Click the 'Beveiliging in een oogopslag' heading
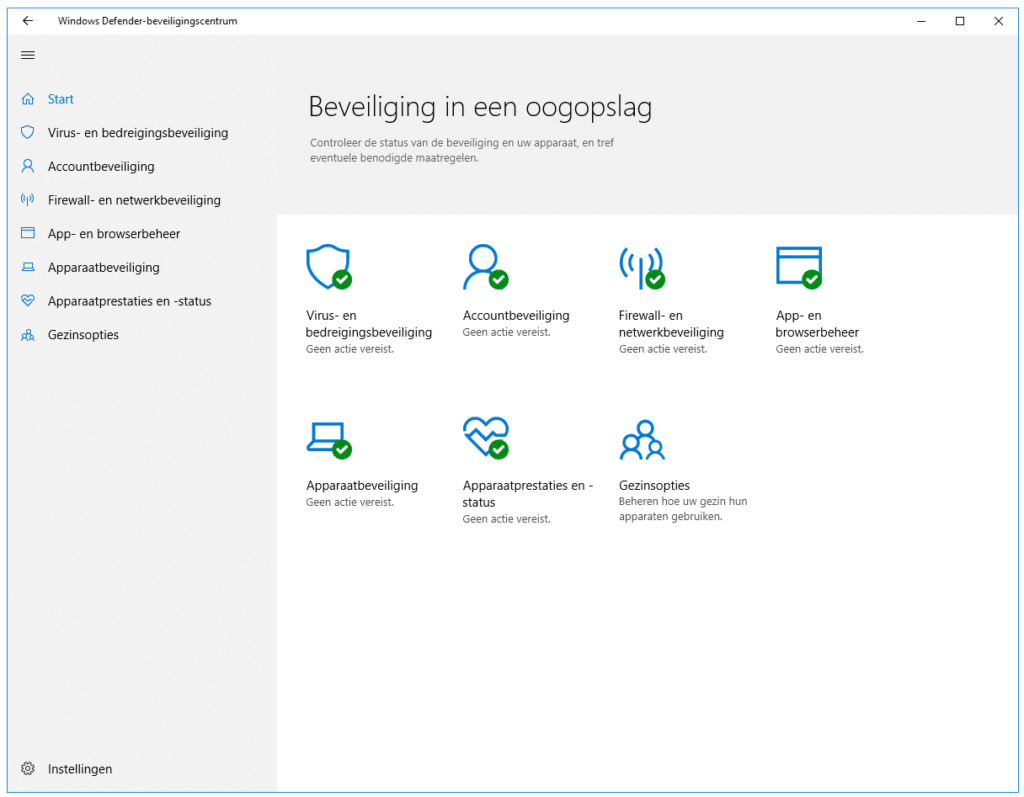 point(480,107)
